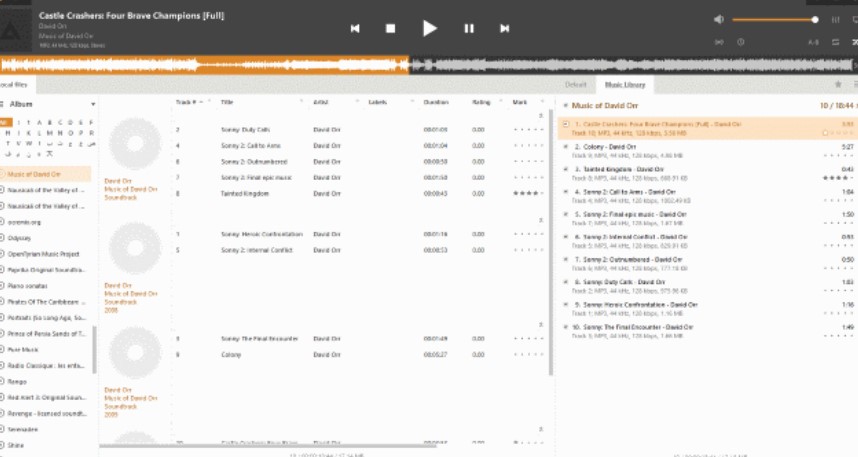The image size is (858, 457).
Task: Filter albums by letter M
Action: [49, 133]
